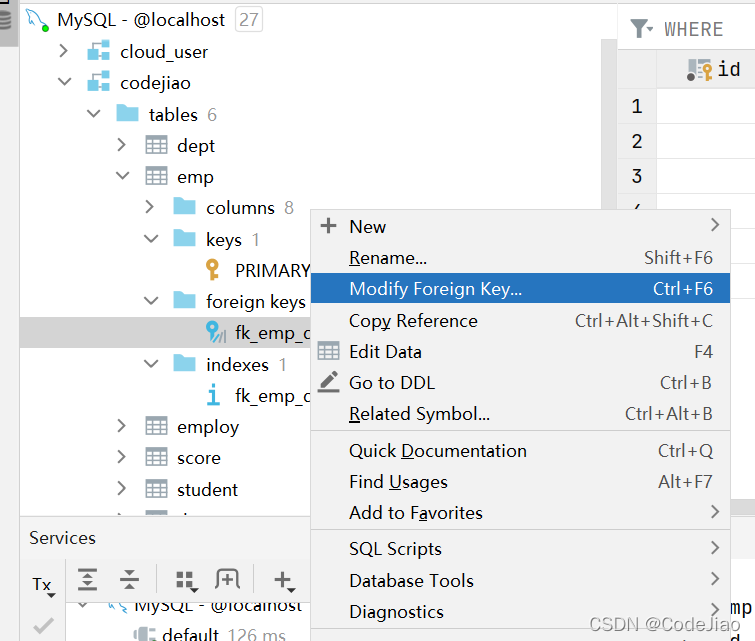Click the student table icon
Screen dimensions: 755x641
(156, 489)
